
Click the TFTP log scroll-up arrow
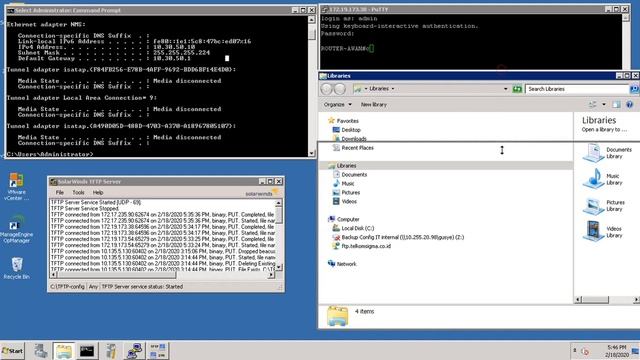coord(279,203)
